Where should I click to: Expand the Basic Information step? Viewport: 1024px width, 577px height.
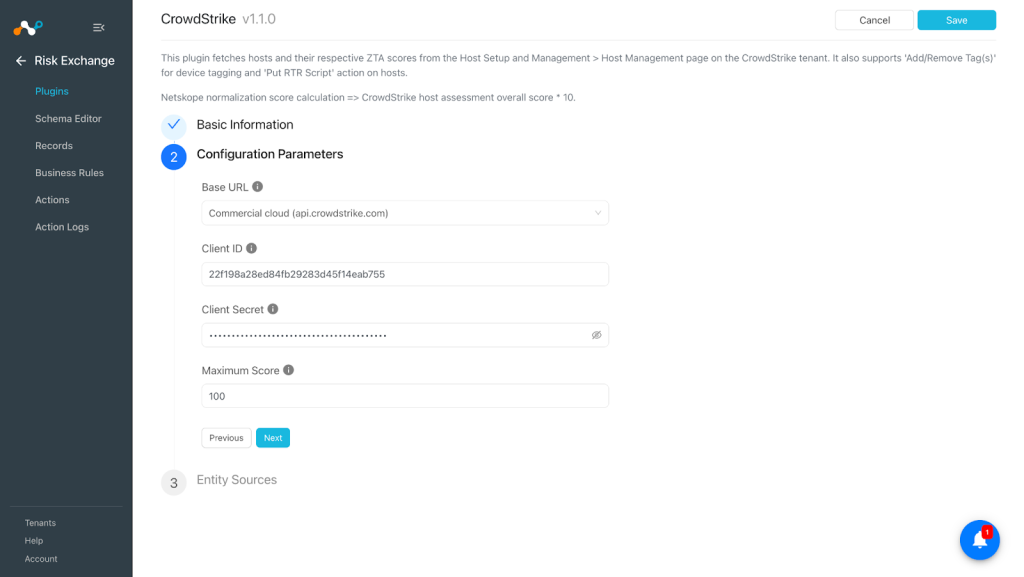click(x=245, y=125)
